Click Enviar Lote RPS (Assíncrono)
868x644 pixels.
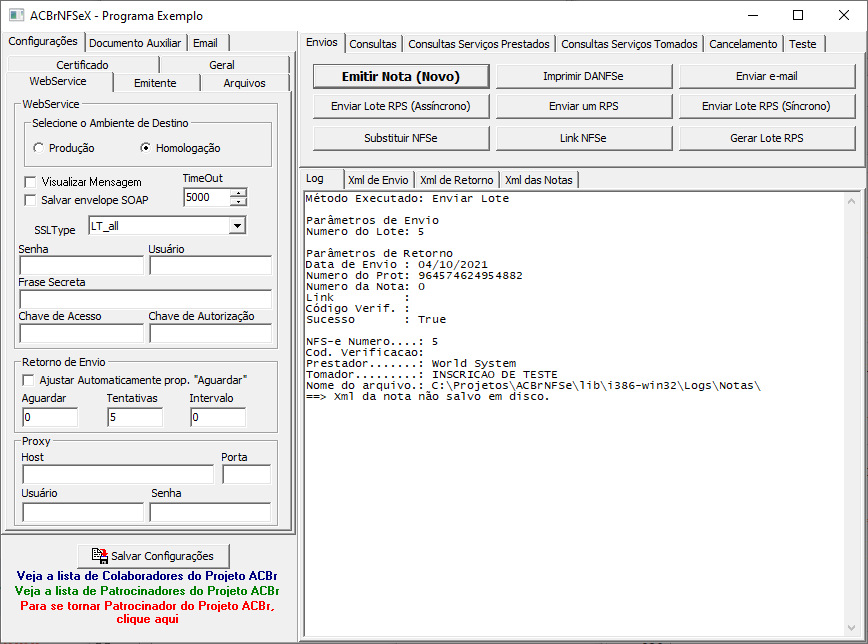pyautogui.click(x=401, y=106)
